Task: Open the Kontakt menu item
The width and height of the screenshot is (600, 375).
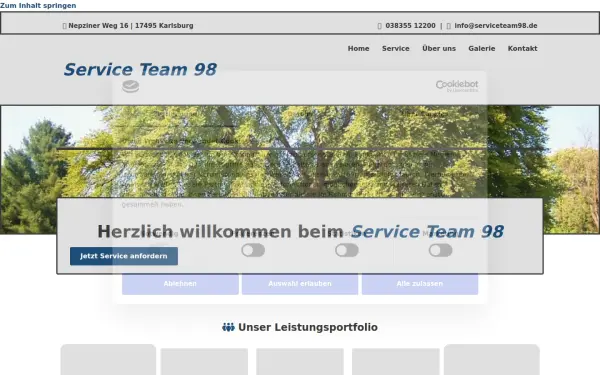Action: click(x=522, y=49)
